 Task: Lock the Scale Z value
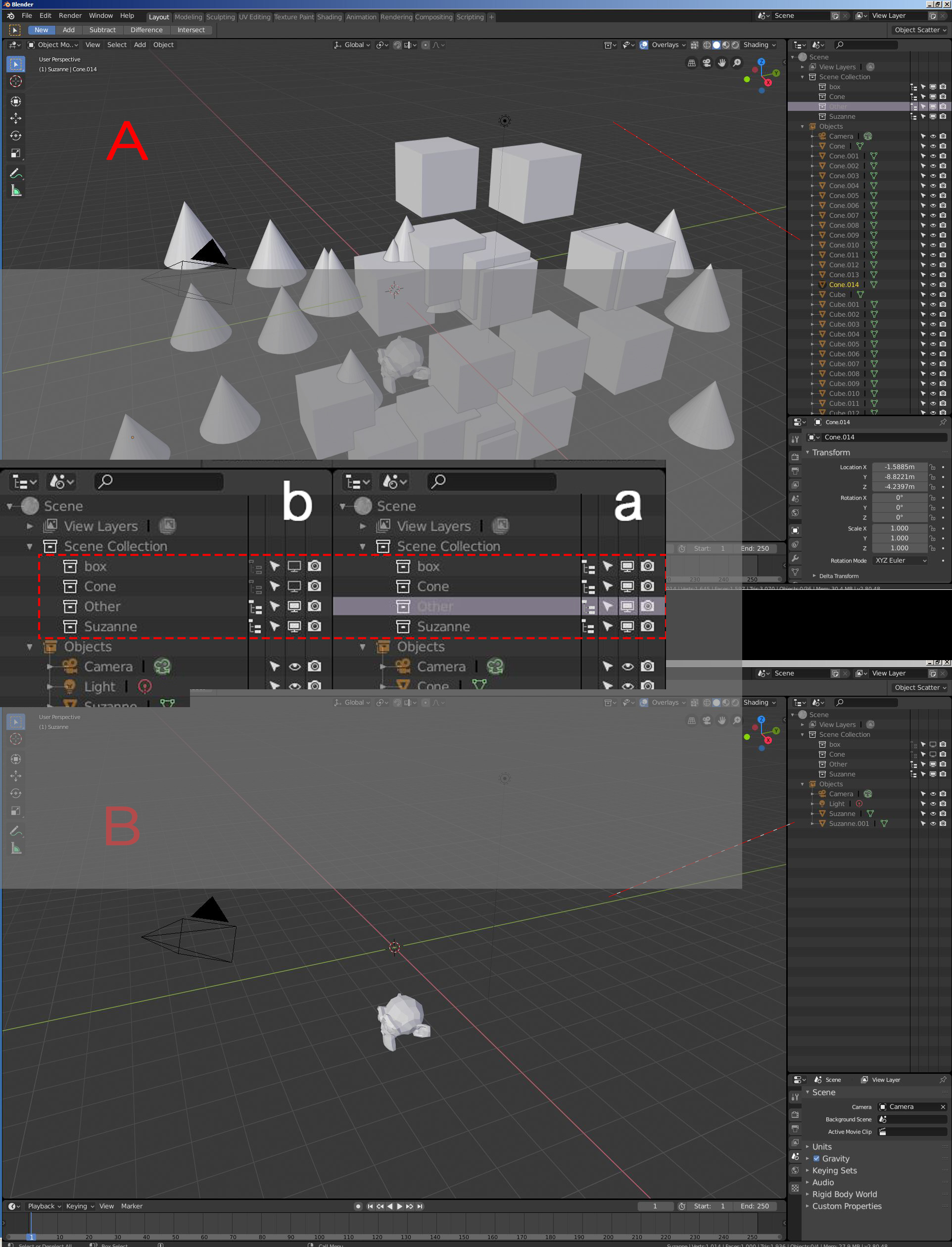click(932, 548)
